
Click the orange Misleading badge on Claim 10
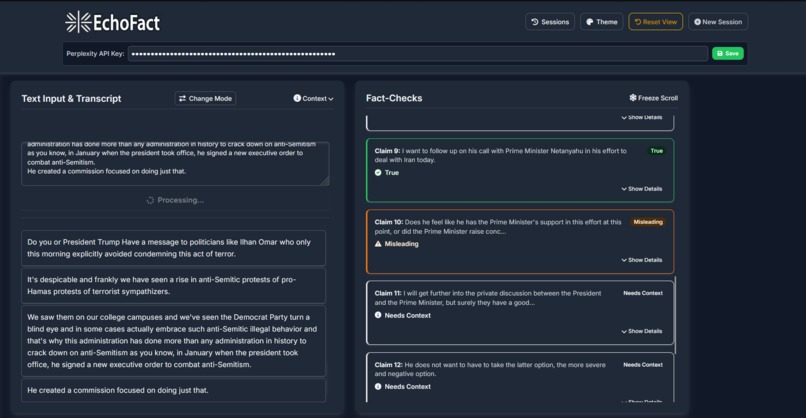coord(648,222)
